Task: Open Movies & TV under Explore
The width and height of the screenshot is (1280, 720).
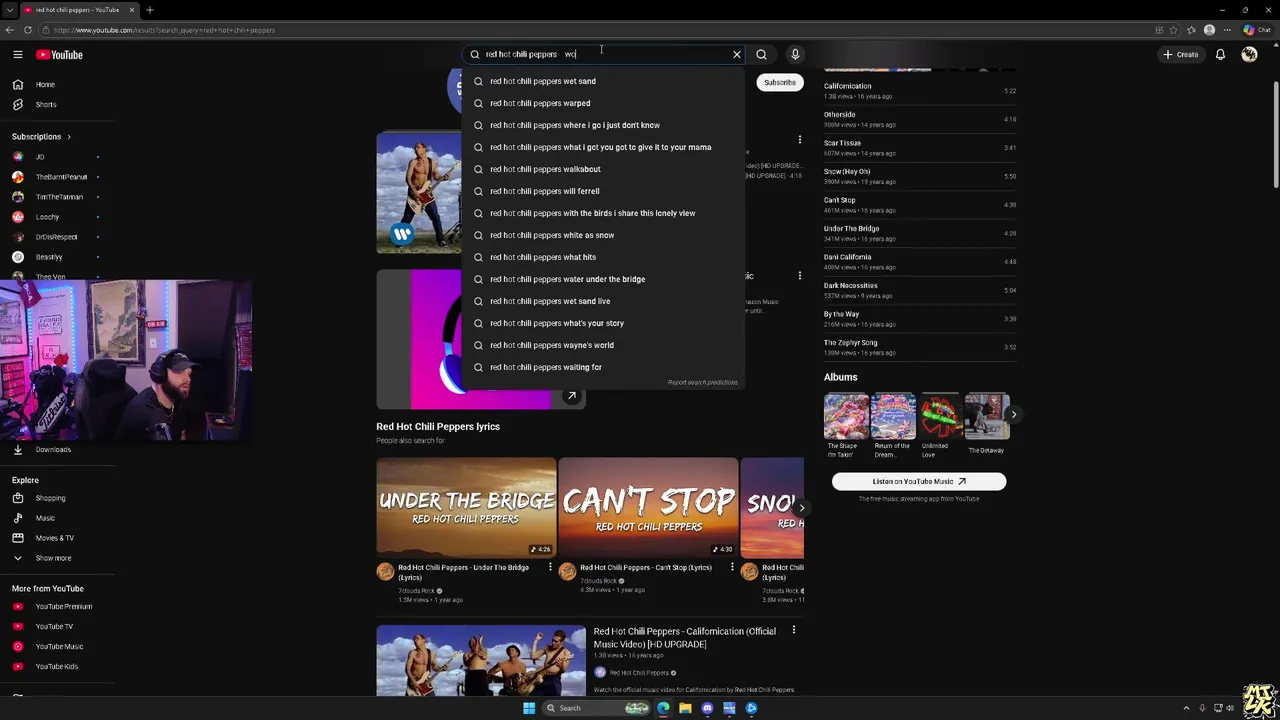Action: point(57,538)
